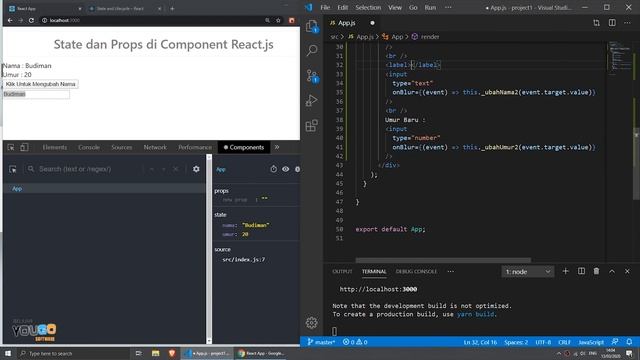Open the View menu
Screen dimensions: 640x360
[x=395, y=7]
